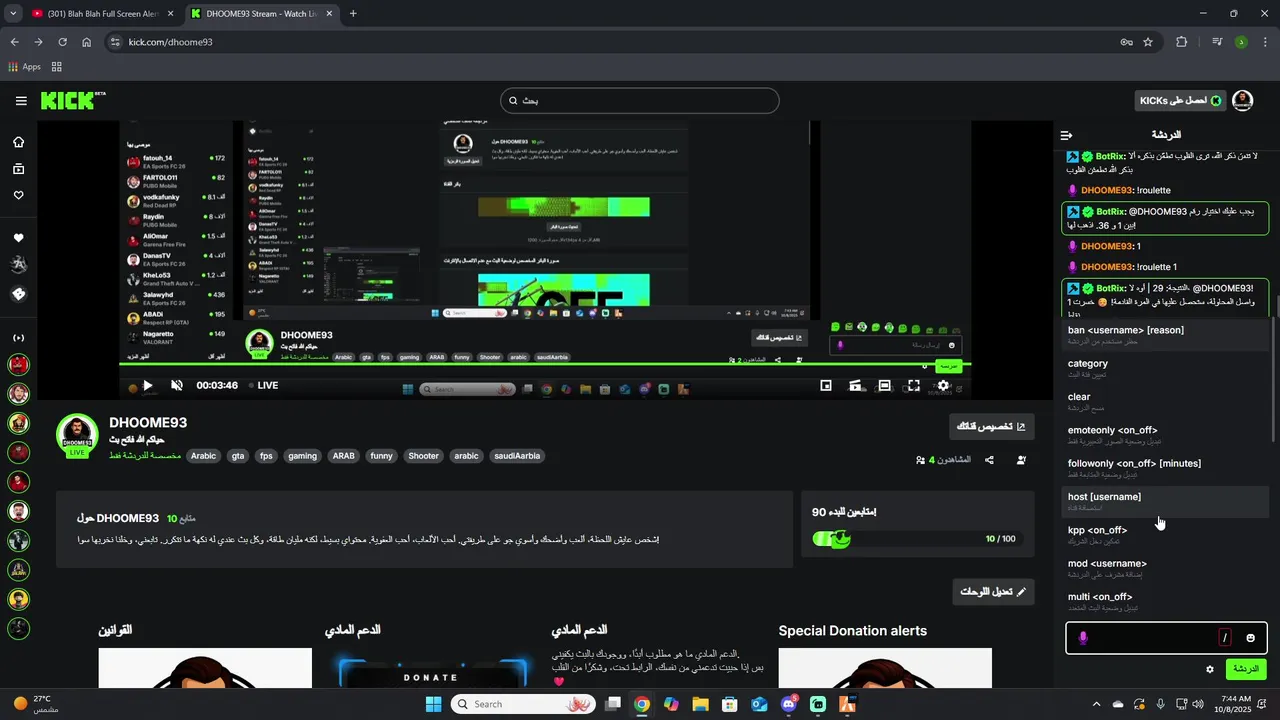This screenshot has width=1280, height=720.
Task: Click the gta tag
Action: coord(238,456)
